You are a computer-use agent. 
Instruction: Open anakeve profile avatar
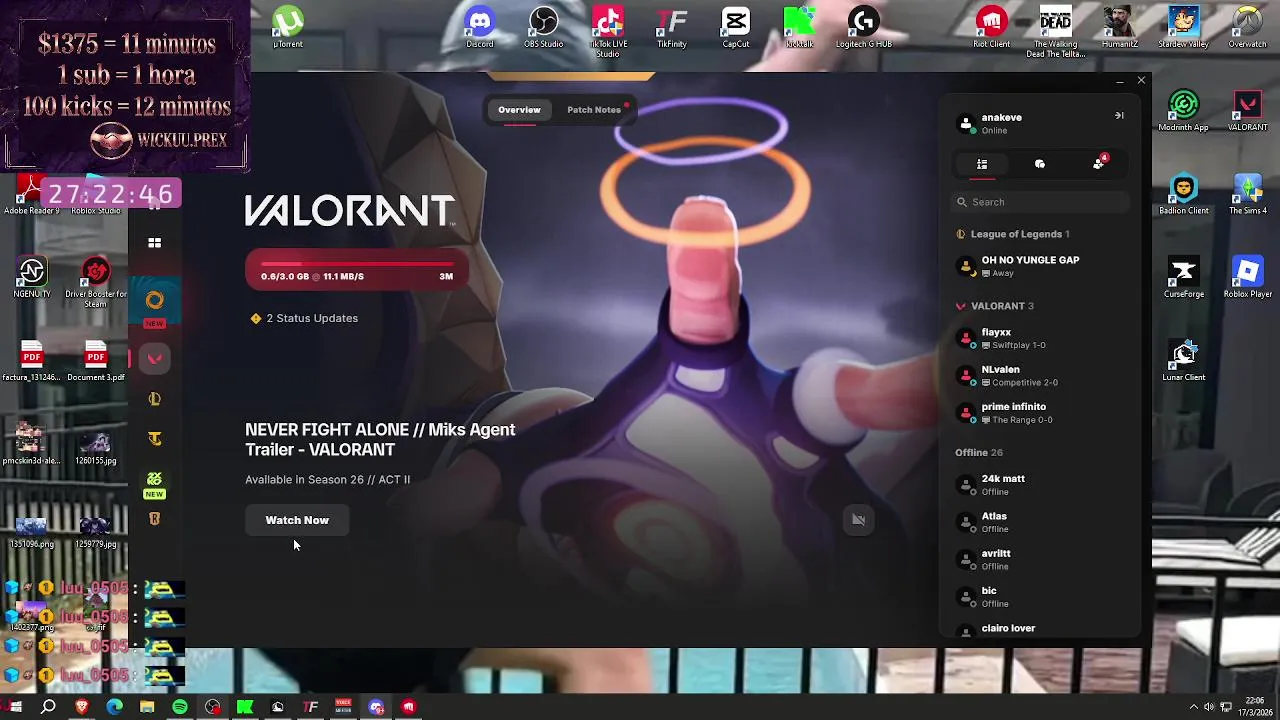966,124
